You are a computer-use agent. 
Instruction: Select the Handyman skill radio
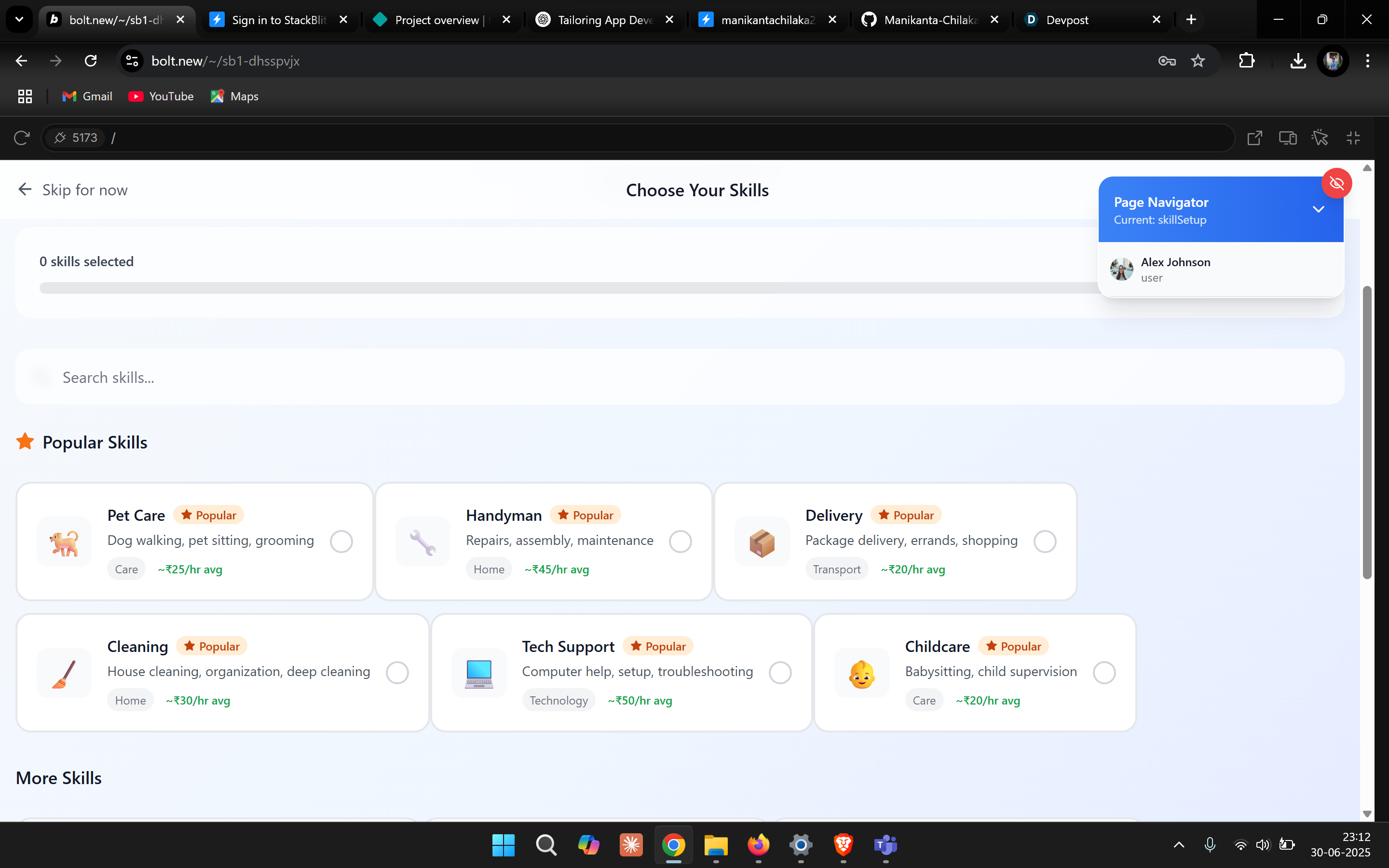(680, 542)
